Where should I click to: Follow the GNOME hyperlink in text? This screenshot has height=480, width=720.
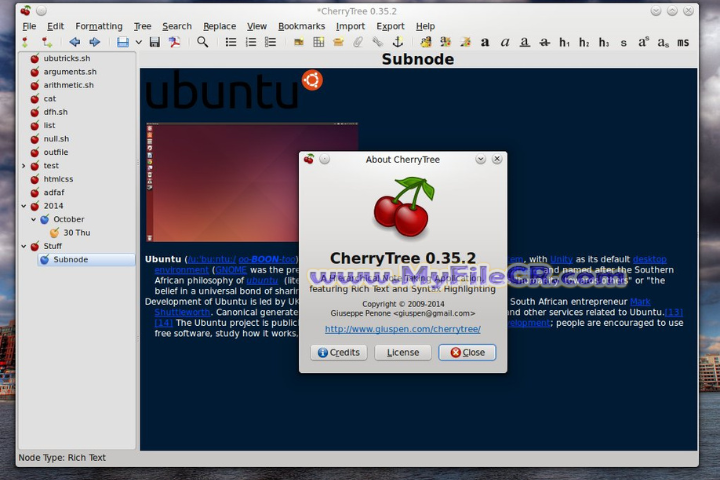coord(231,270)
